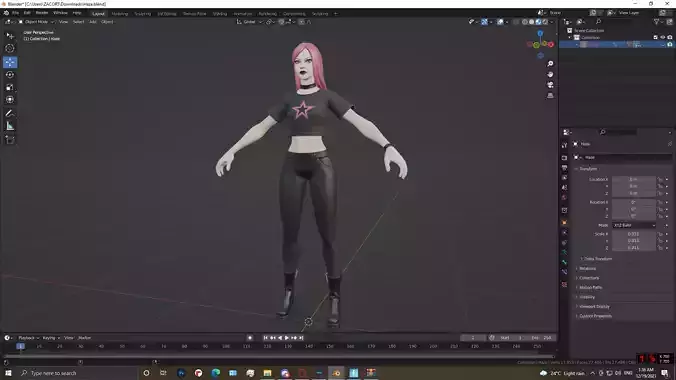Open the Material properties tab at the bottom
The image size is (676, 380).
point(564,285)
